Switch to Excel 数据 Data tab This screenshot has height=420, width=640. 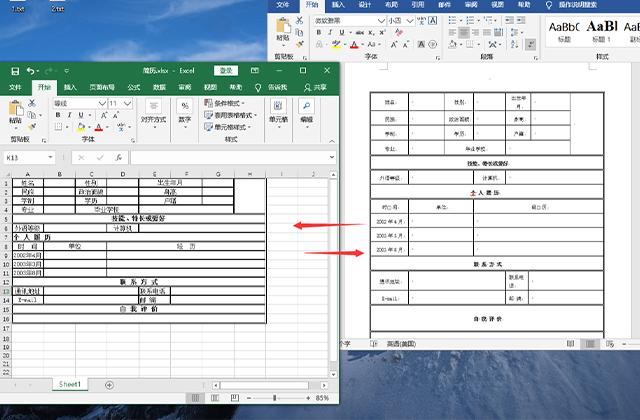pyautogui.click(x=159, y=87)
